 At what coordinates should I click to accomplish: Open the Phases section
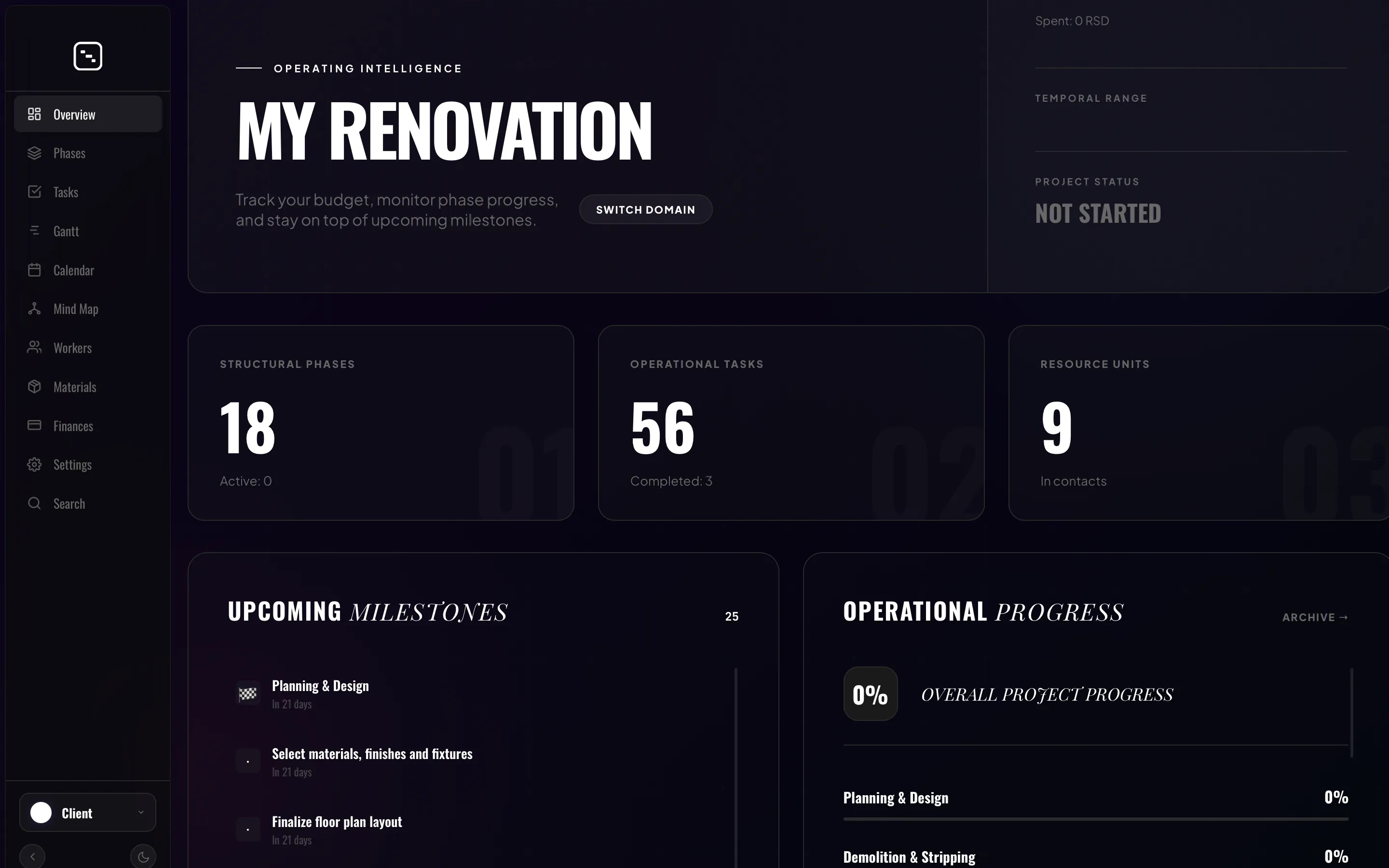(x=70, y=153)
